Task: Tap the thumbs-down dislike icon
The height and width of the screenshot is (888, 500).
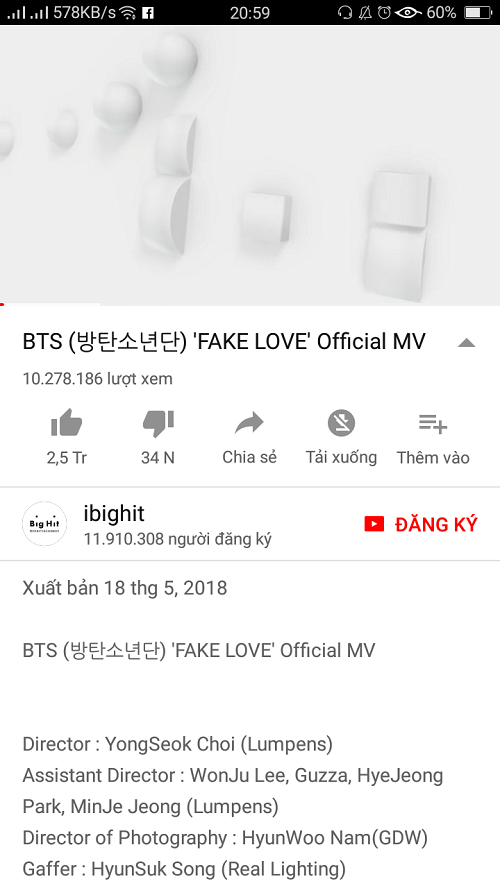Action: (158, 424)
